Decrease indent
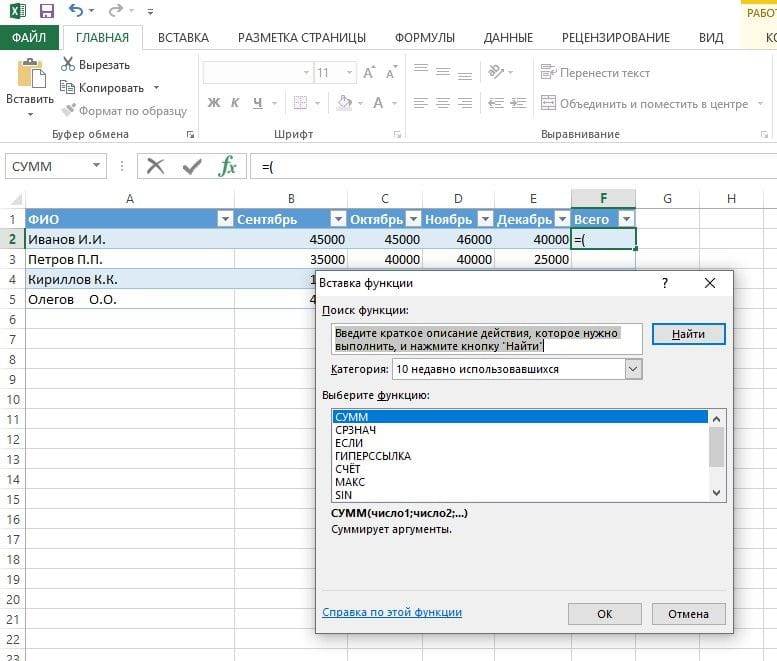This screenshot has height=661, width=777. coord(496,103)
